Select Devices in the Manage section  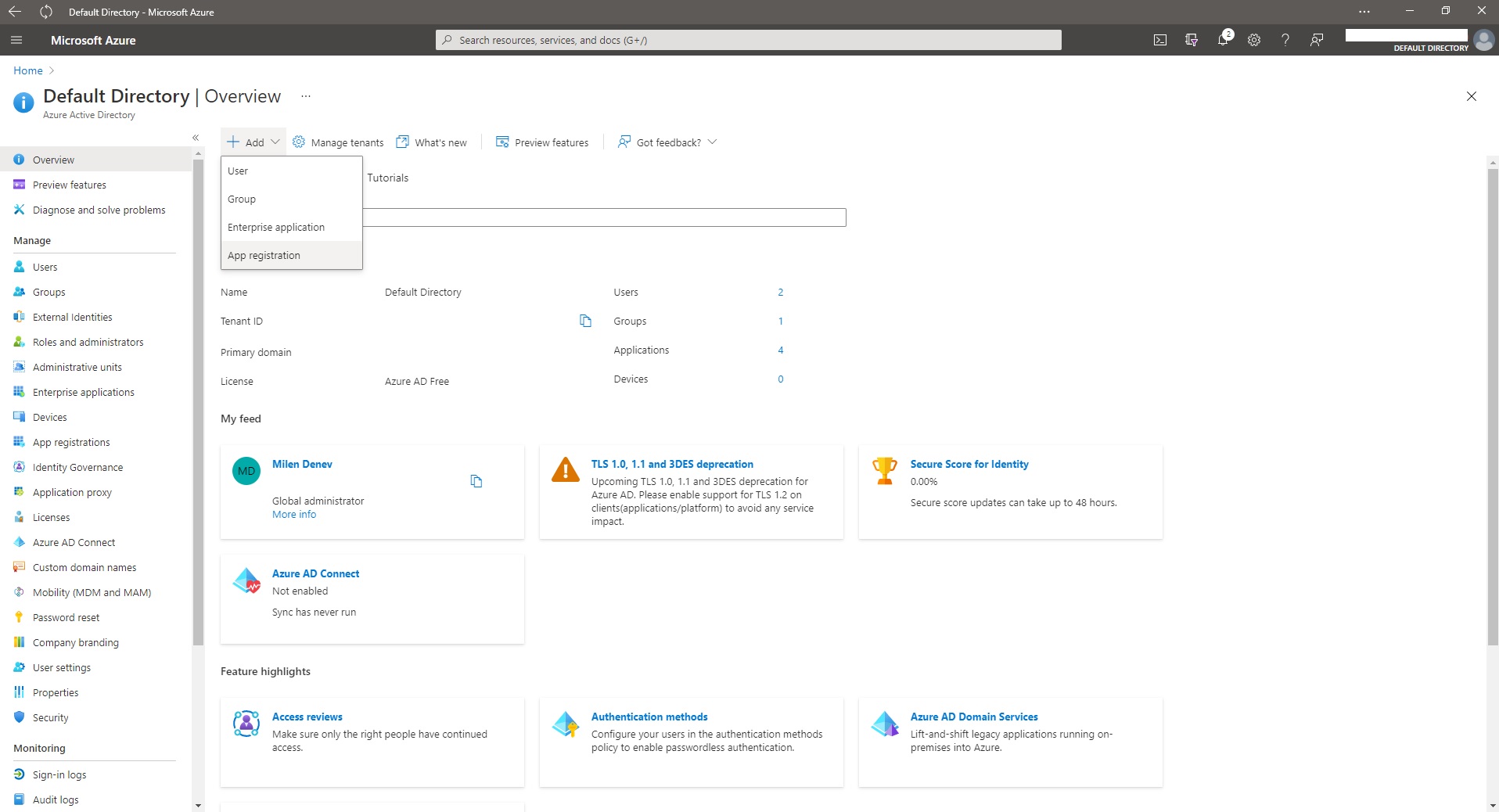pos(49,417)
